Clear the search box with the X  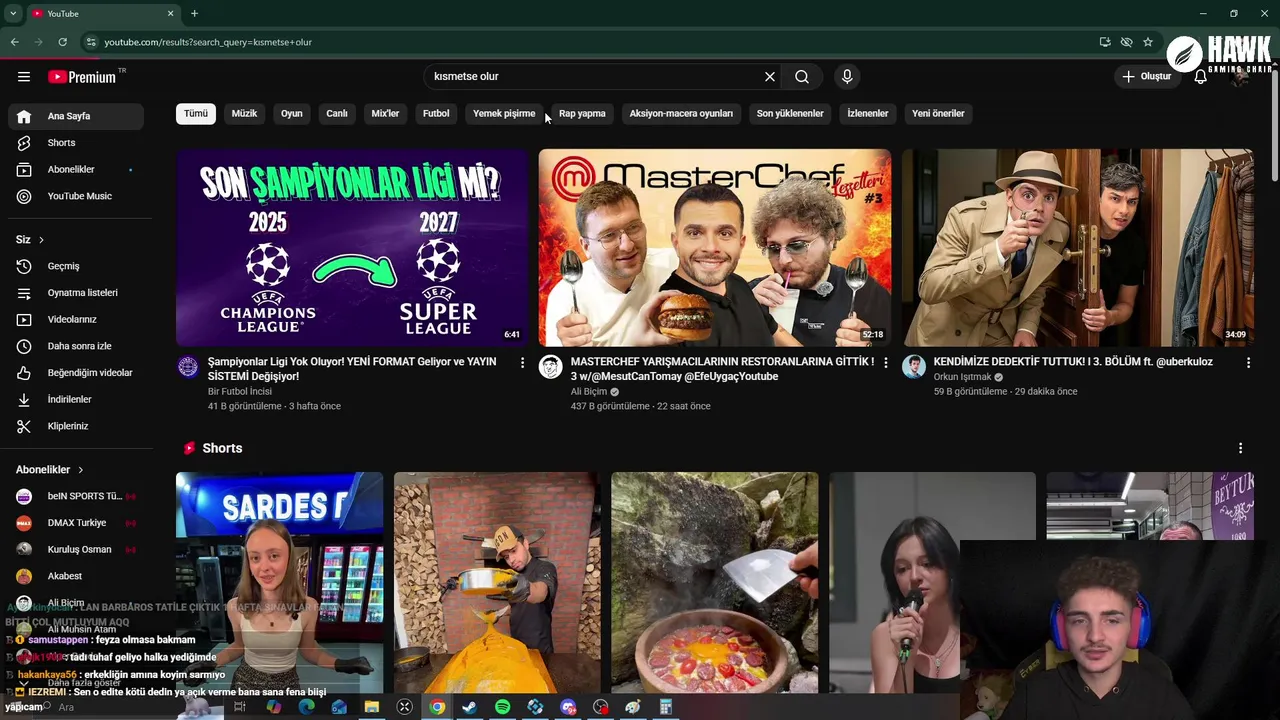click(x=770, y=77)
